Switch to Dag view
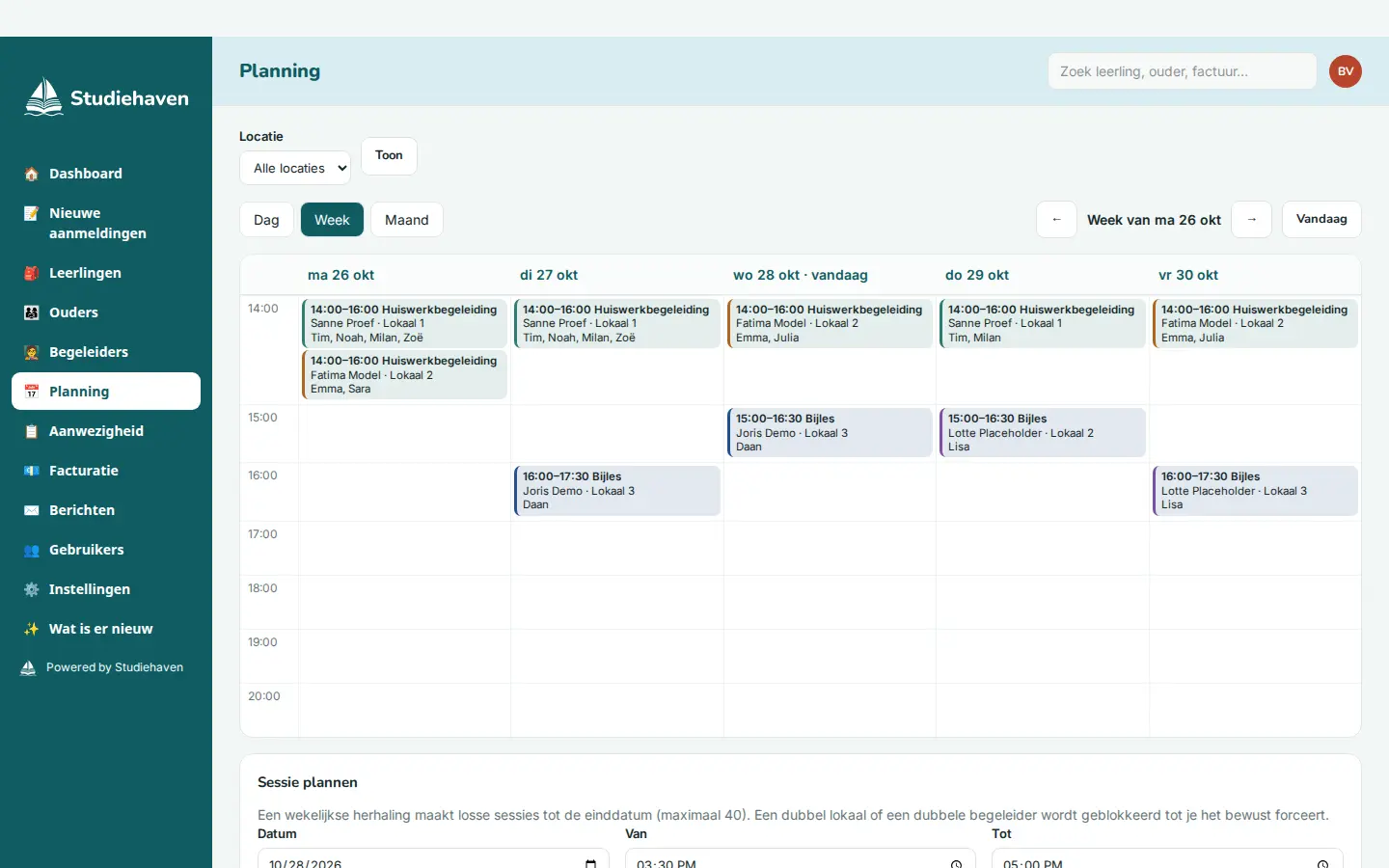The height and width of the screenshot is (868, 1389). [266, 220]
